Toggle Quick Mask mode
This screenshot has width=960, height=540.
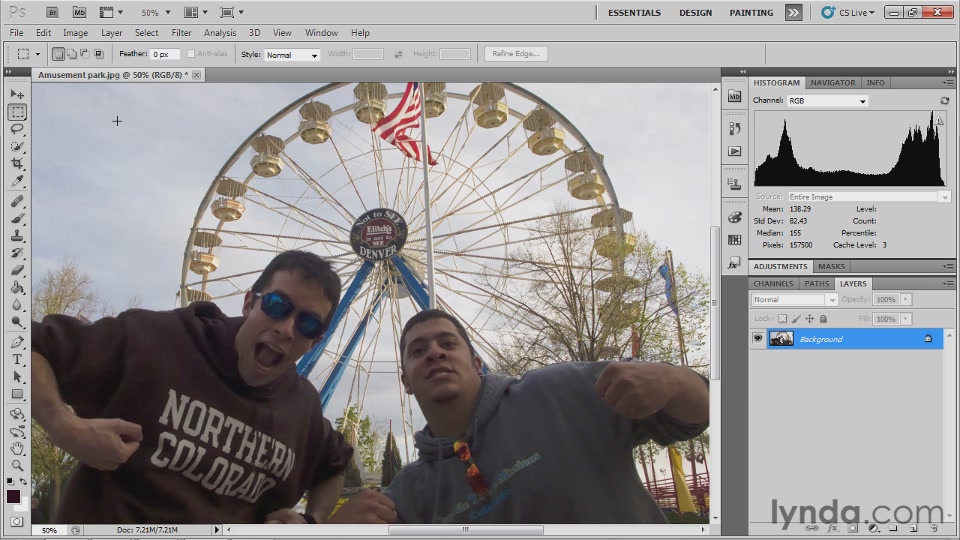17,522
